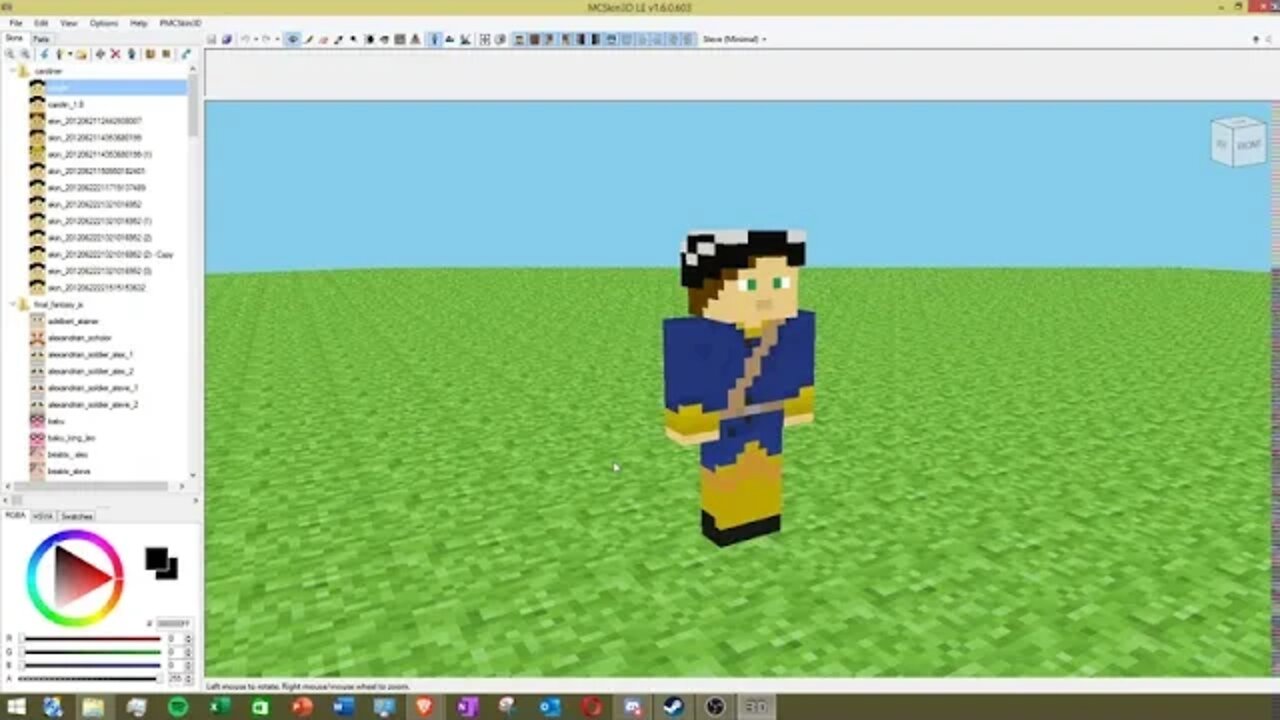This screenshot has height=720, width=1280.
Task: Click the green G channel slider
Action: point(90,651)
